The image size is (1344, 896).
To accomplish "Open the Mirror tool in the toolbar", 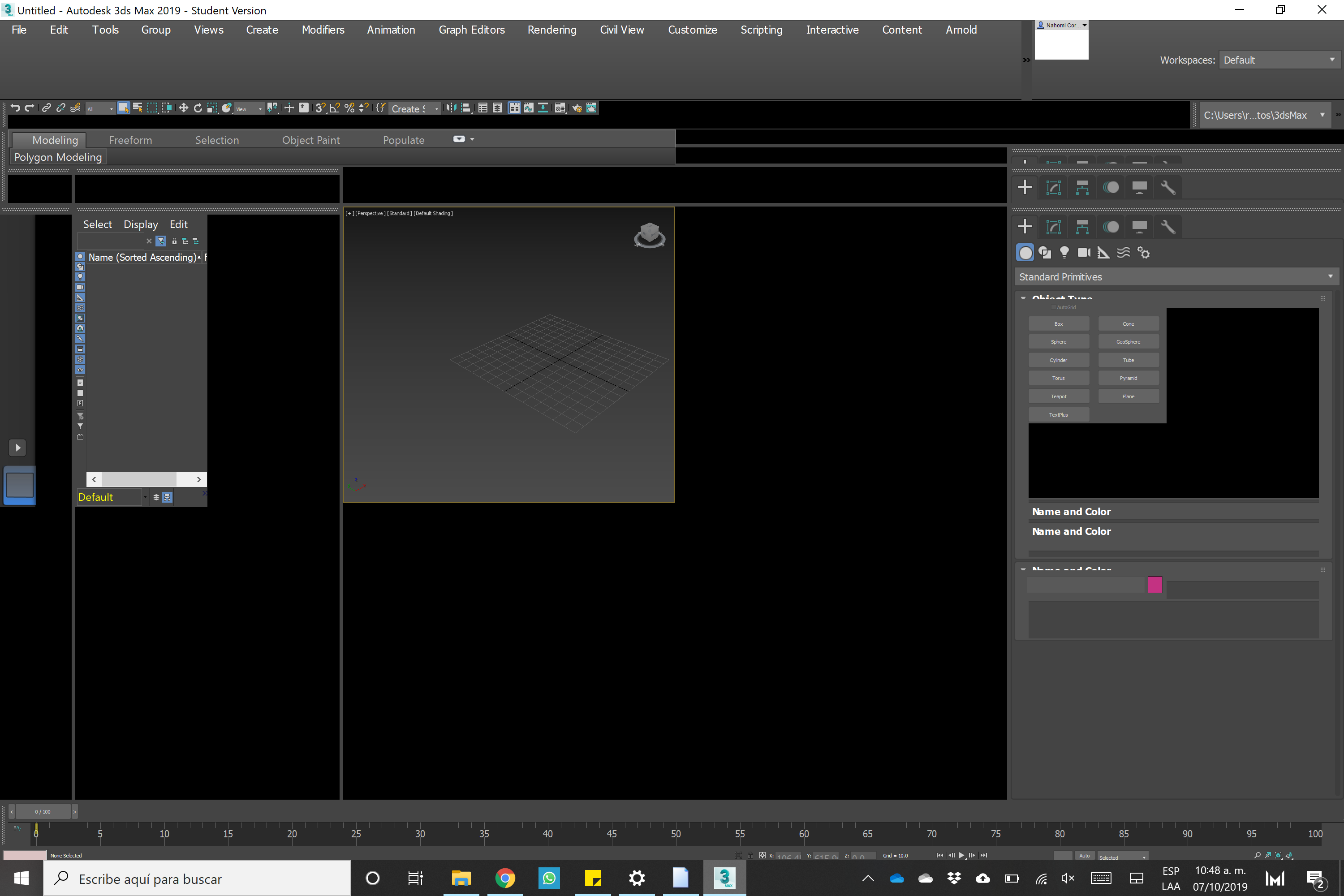I will click(451, 108).
